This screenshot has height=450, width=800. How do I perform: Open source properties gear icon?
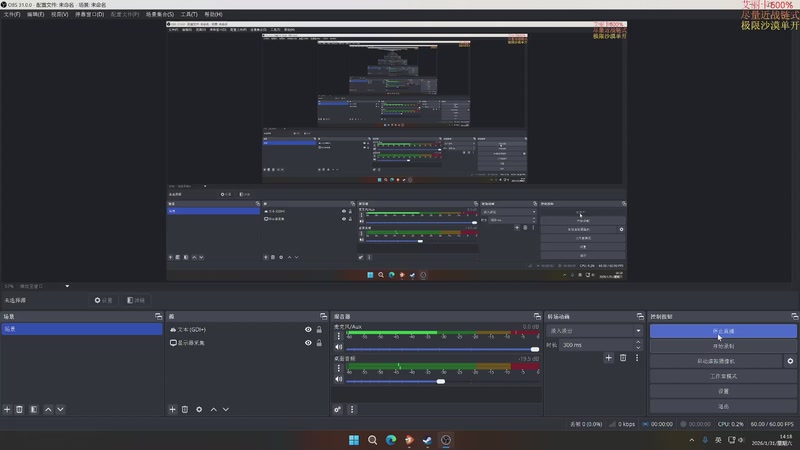[199, 409]
